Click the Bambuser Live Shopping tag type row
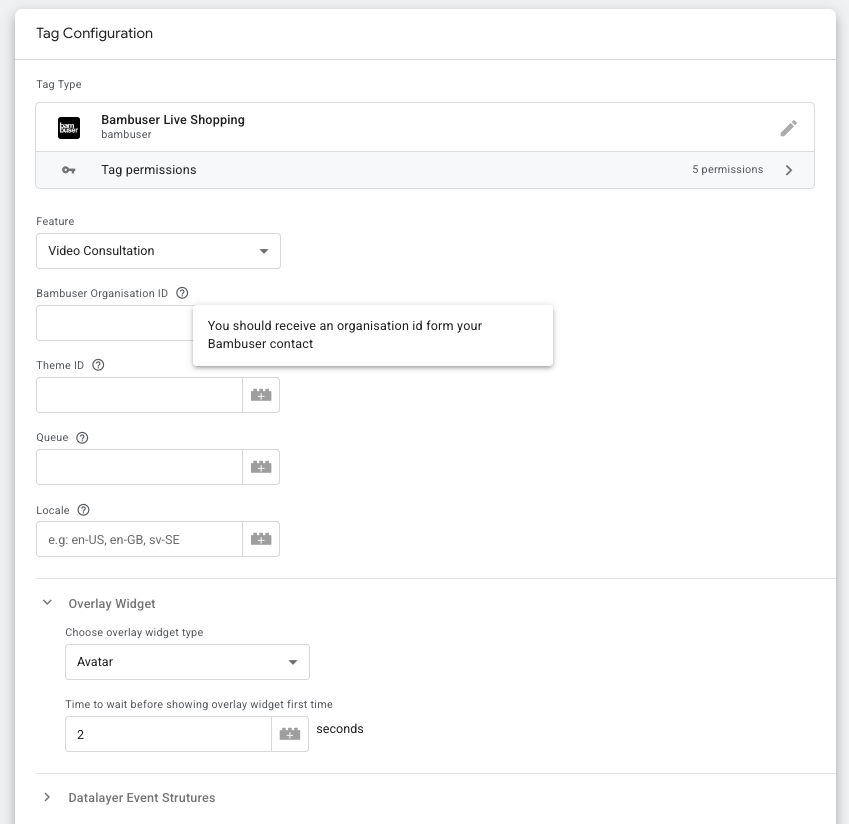The width and height of the screenshot is (849, 824). pos(425,127)
